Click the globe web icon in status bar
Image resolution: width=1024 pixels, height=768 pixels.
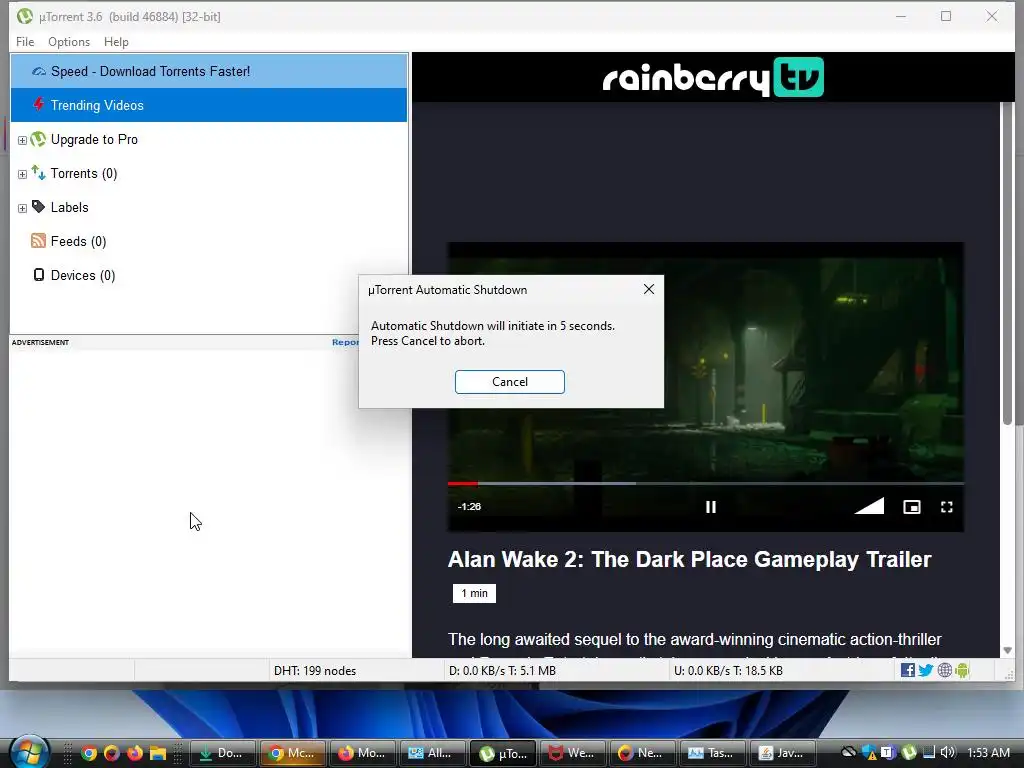pyautogui.click(x=944, y=670)
